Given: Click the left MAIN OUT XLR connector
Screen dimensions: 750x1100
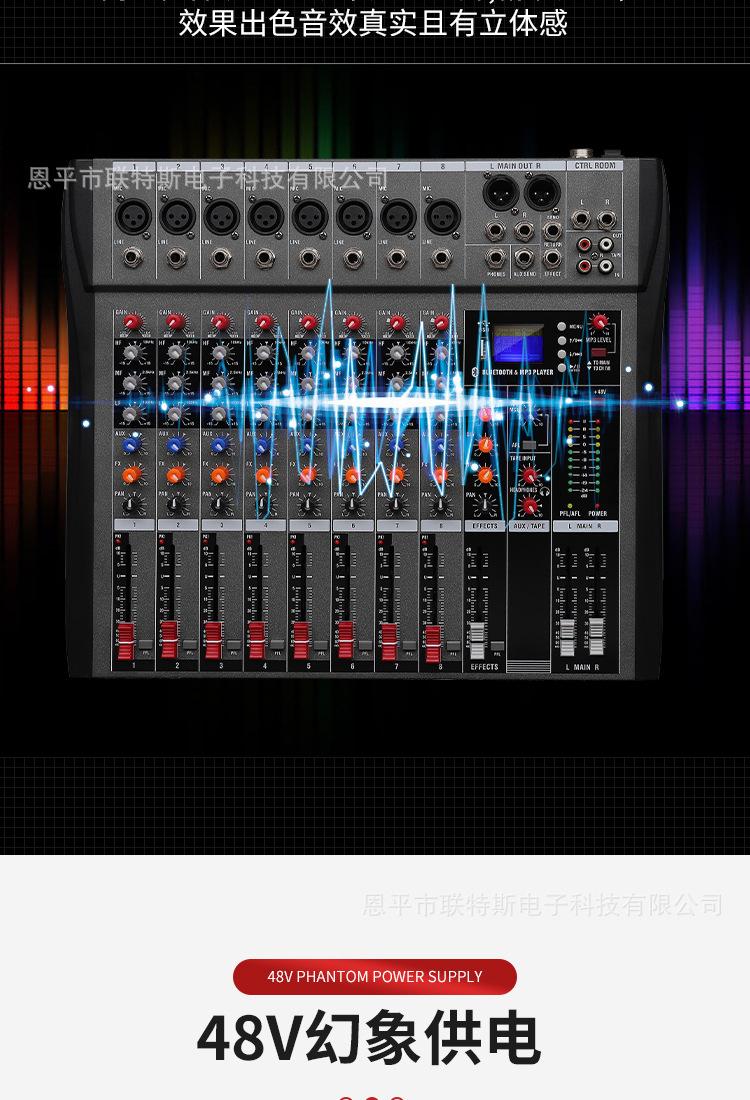Looking at the screenshot, I should (x=499, y=192).
